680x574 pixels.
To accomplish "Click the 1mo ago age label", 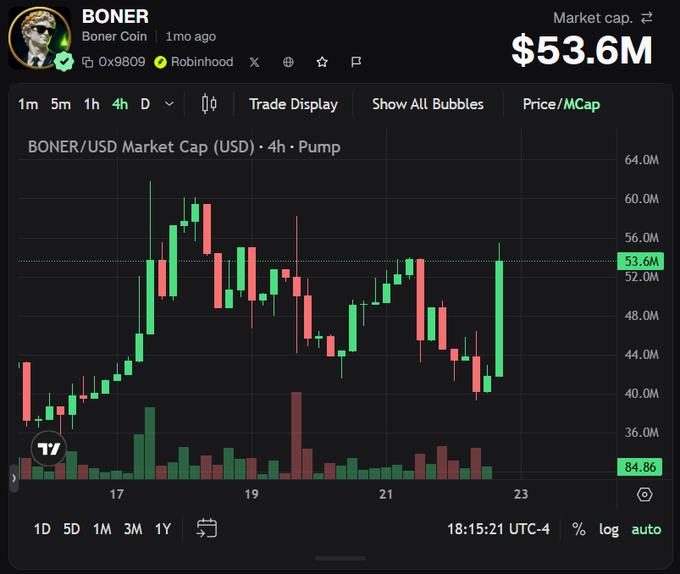I will coord(191,37).
